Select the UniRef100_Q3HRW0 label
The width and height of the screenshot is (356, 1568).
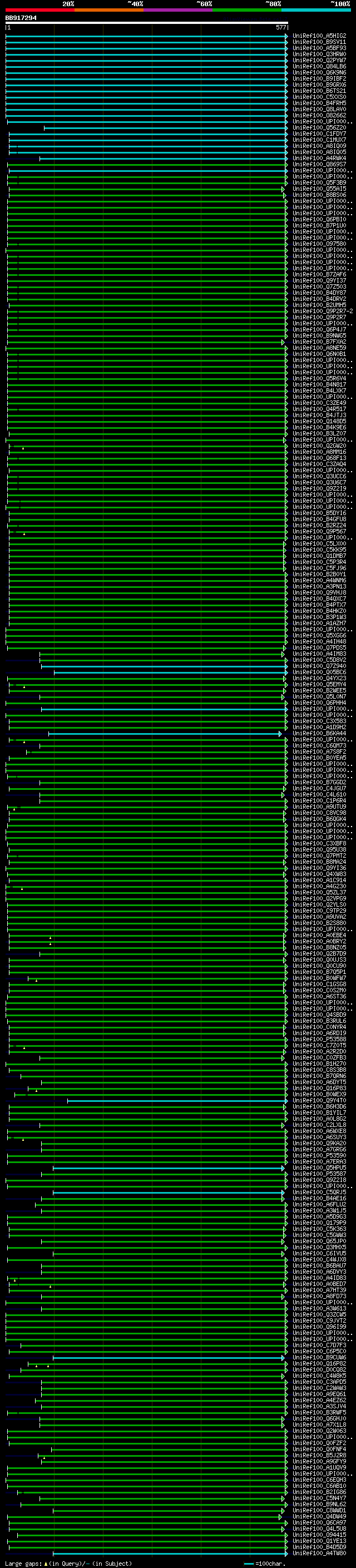click(x=319, y=54)
